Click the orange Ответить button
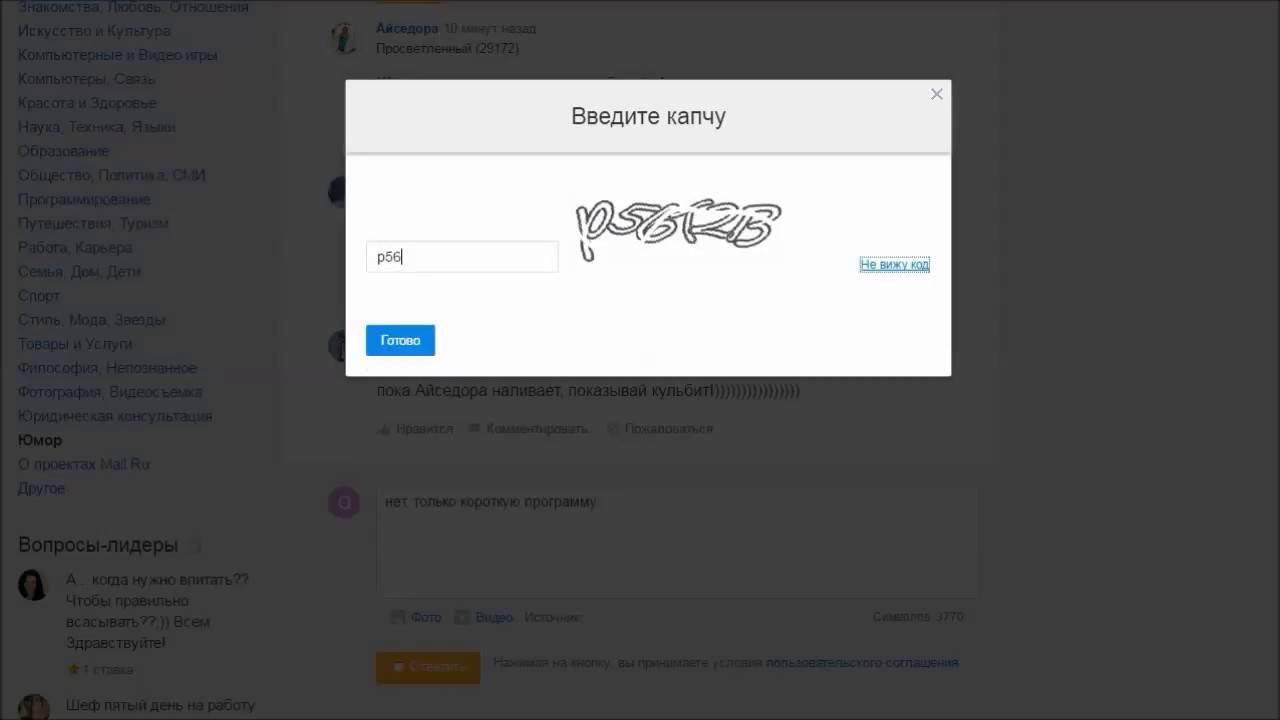Image resolution: width=1280 pixels, height=720 pixels. coord(428,667)
